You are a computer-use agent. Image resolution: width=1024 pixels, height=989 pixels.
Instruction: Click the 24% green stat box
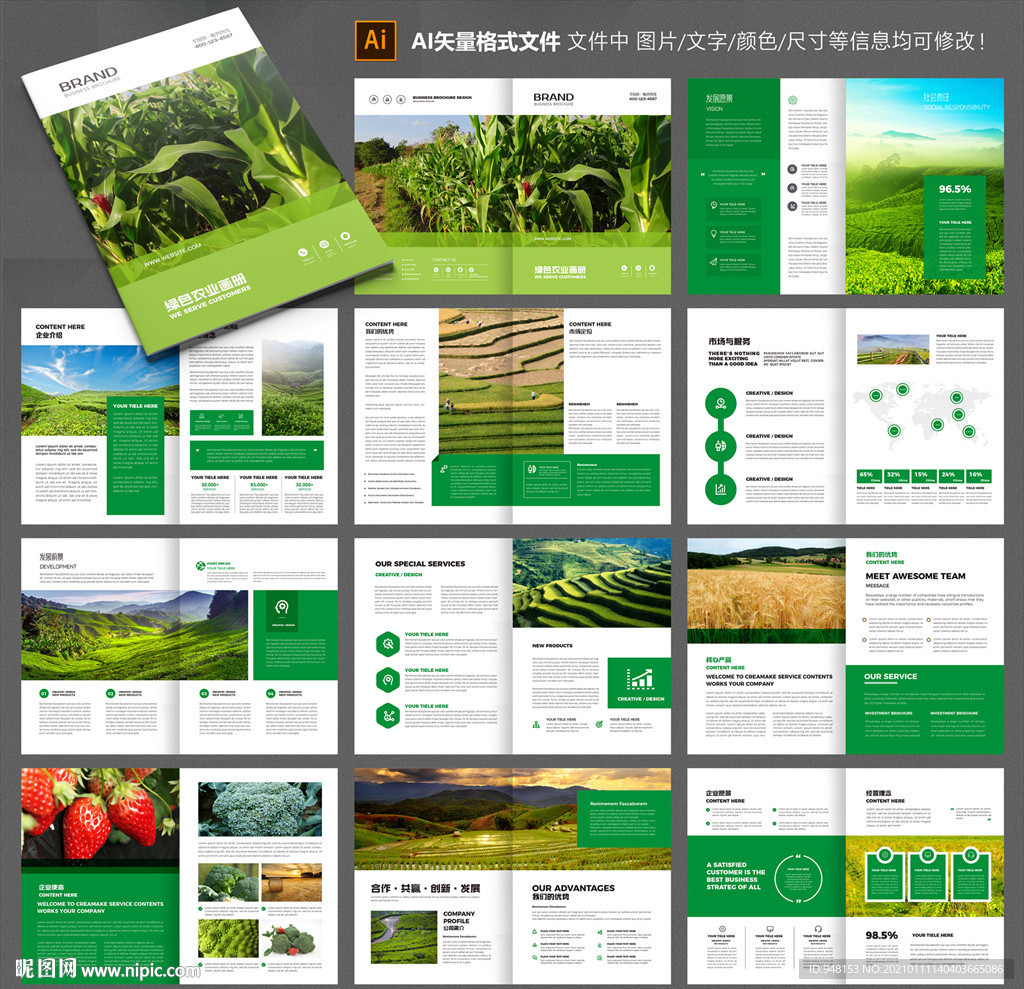[x=950, y=476]
